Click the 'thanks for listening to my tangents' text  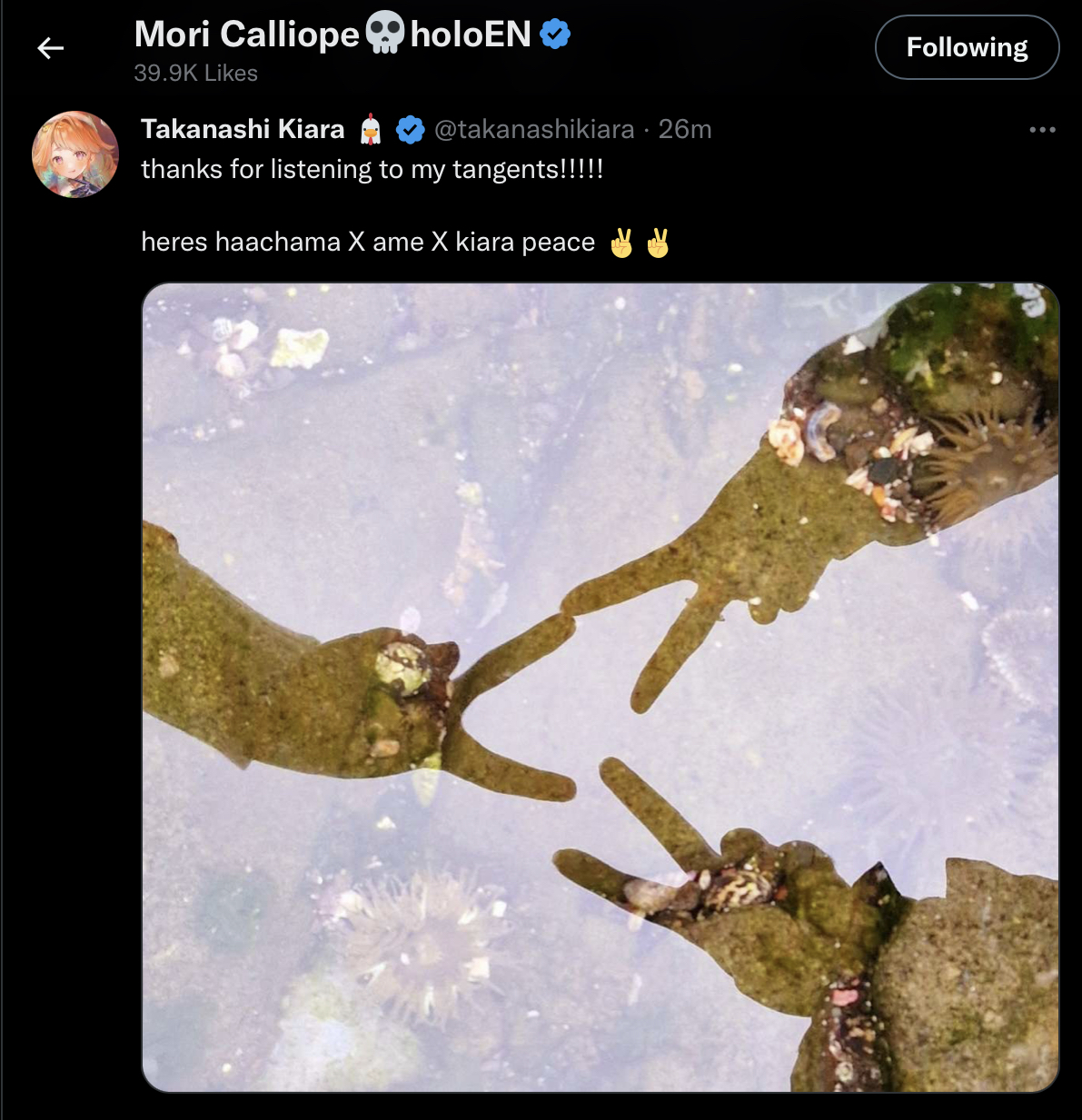click(372, 170)
